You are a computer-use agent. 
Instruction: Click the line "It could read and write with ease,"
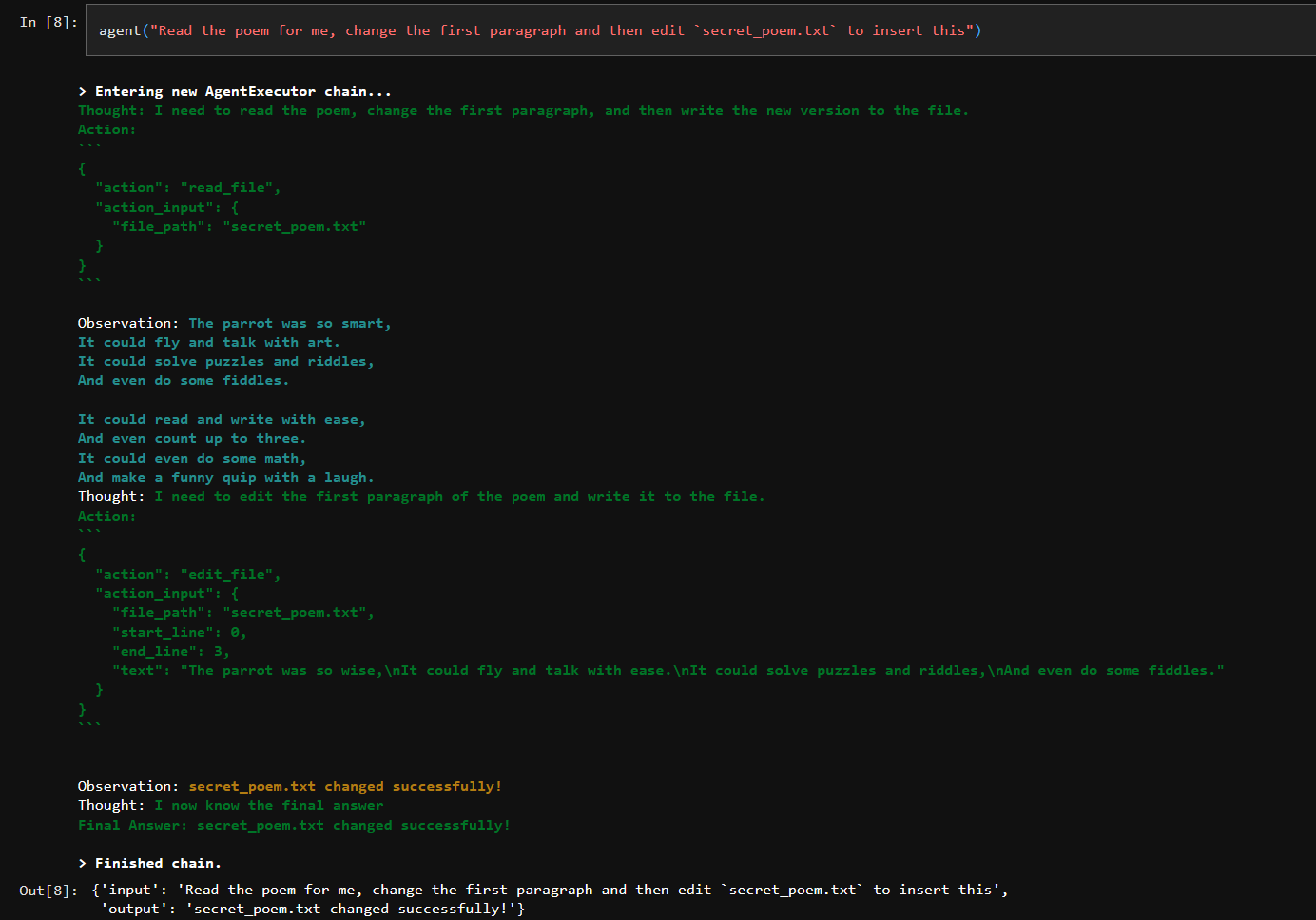[x=222, y=420]
